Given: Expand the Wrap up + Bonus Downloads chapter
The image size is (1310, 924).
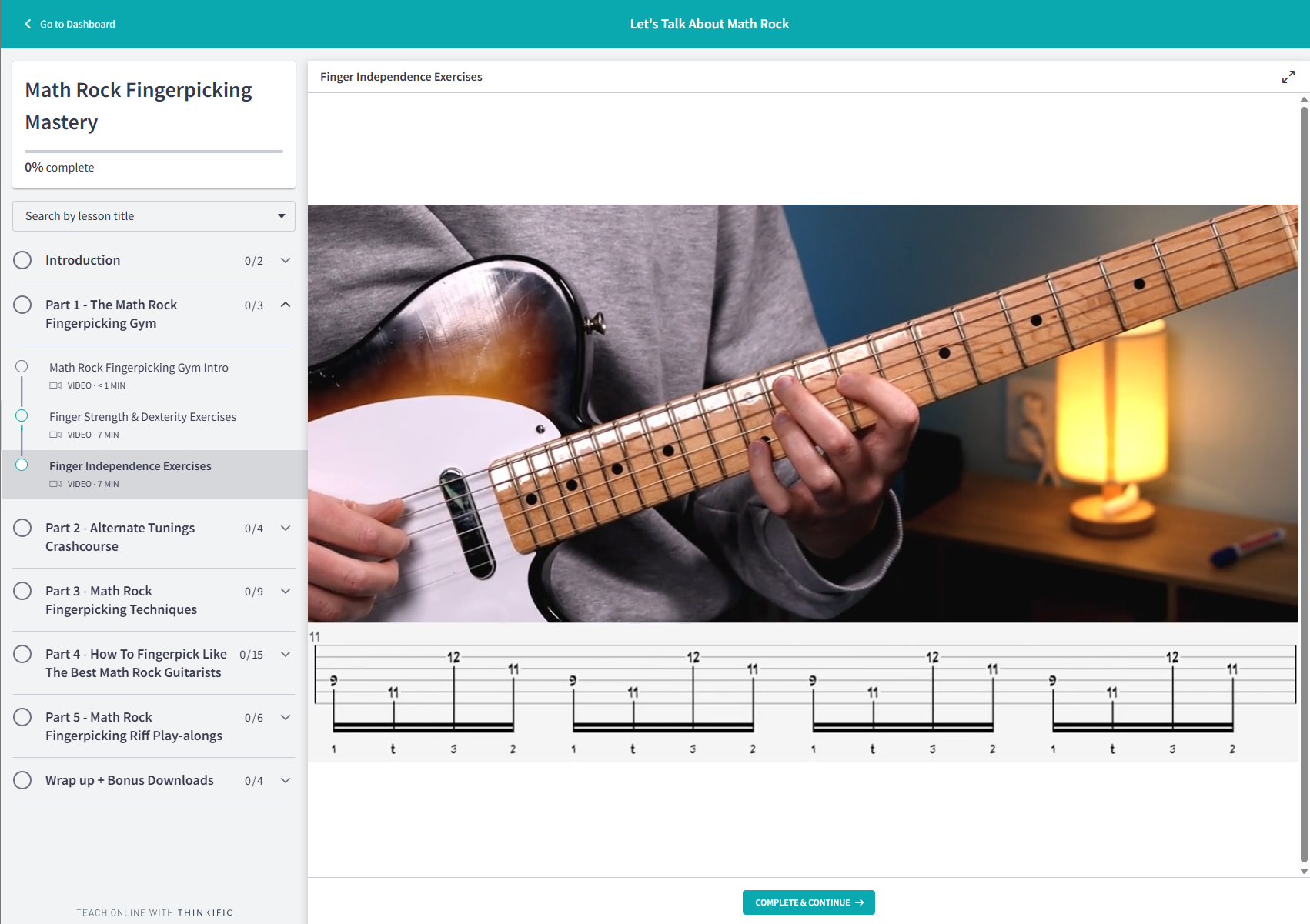Looking at the screenshot, I should pos(286,780).
